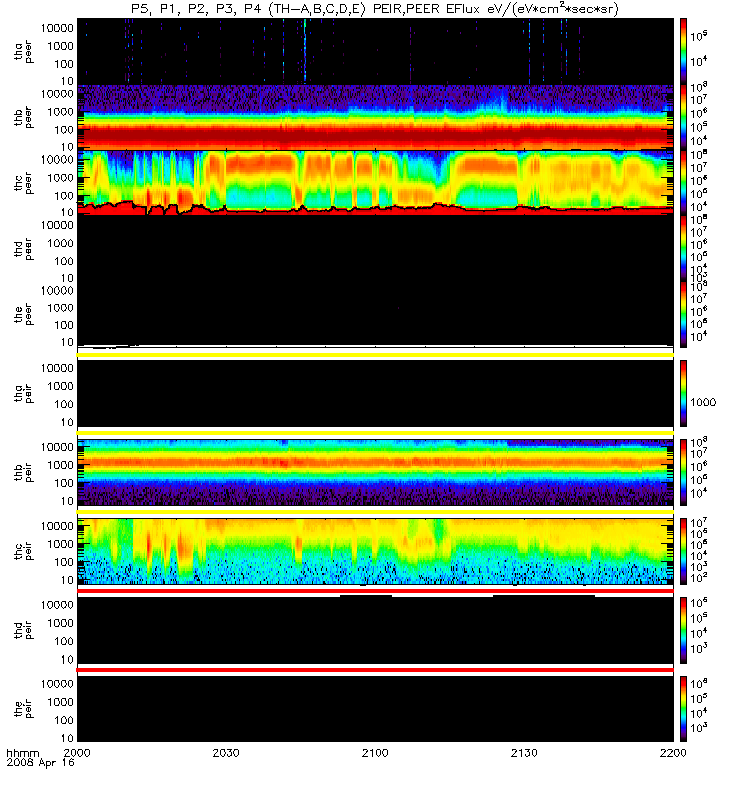Screen dimensions: 750x800
Task: Click the the peer color bar
Action: [683, 314]
